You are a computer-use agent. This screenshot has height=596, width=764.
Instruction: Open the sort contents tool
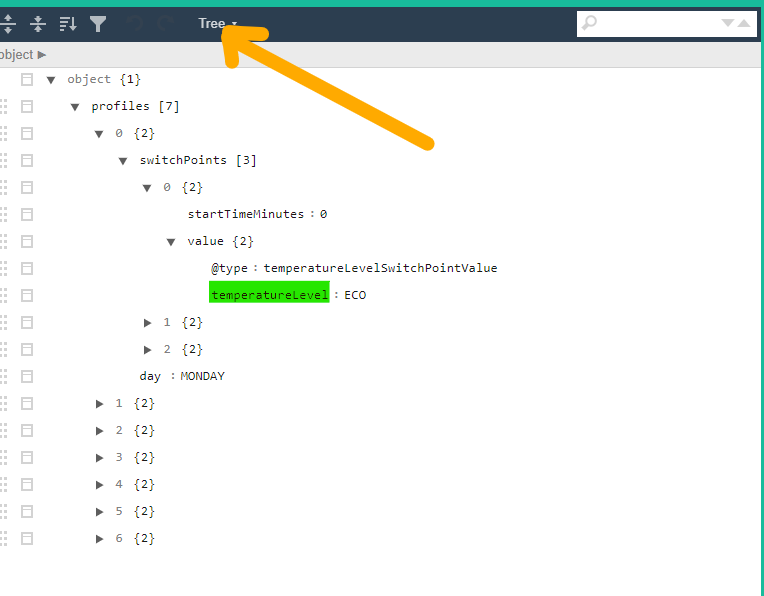[68, 23]
